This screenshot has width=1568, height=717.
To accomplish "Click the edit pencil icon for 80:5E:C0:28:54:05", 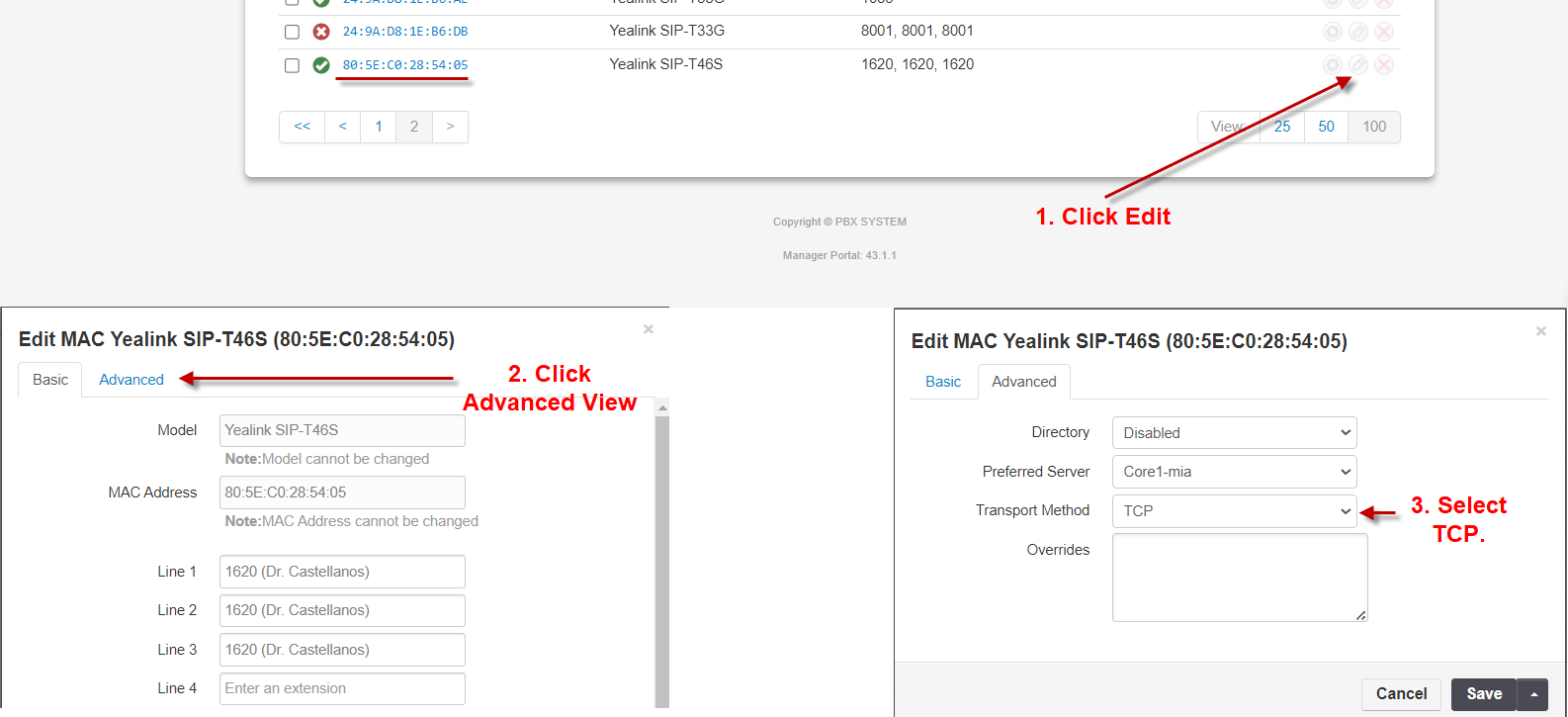I will tap(1358, 65).
